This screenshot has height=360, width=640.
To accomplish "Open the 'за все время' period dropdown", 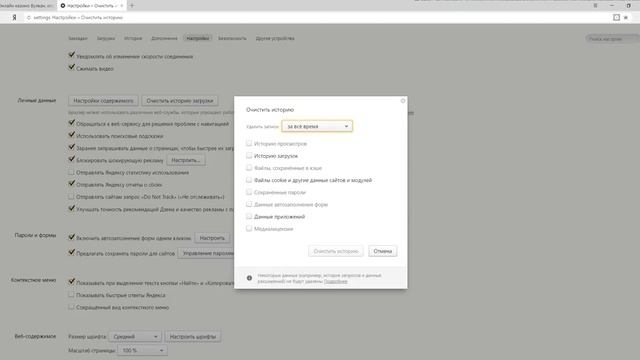I will click(317, 126).
